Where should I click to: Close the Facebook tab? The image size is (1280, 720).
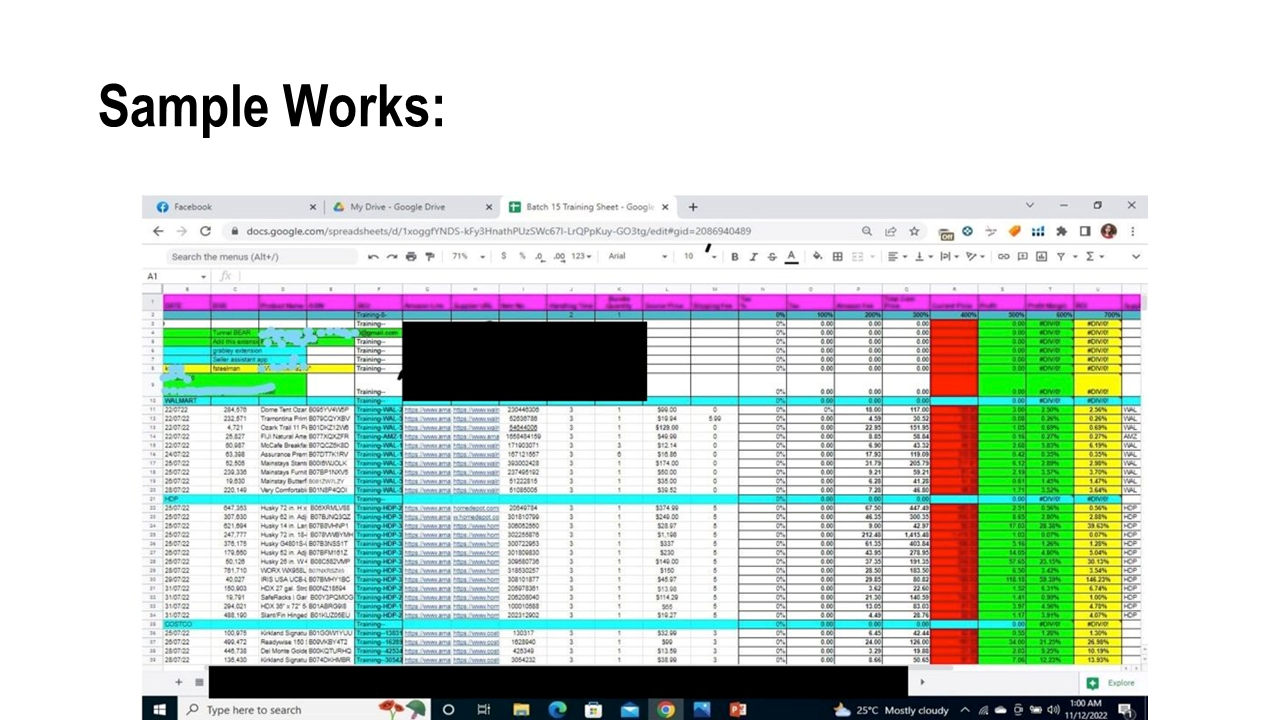point(313,207)
